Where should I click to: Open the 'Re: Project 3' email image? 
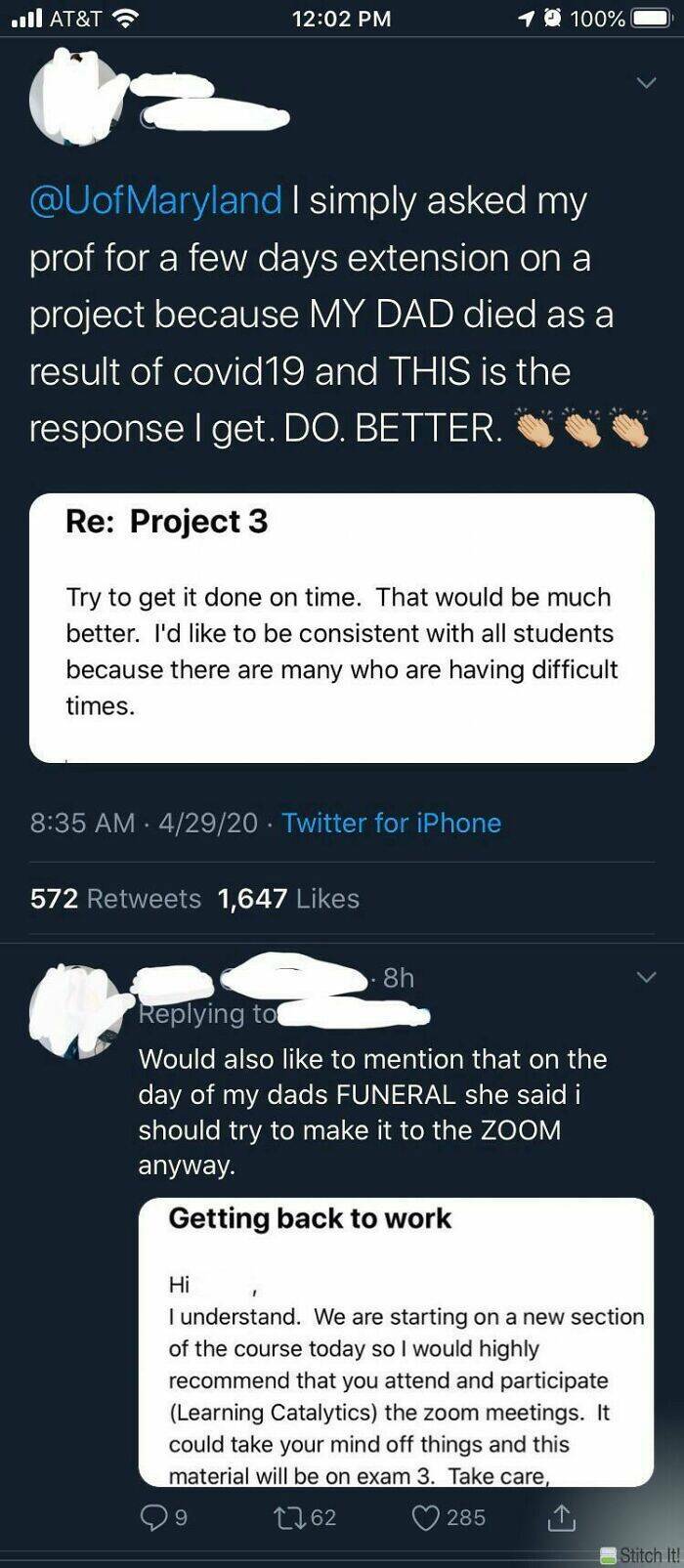(341, 627)
